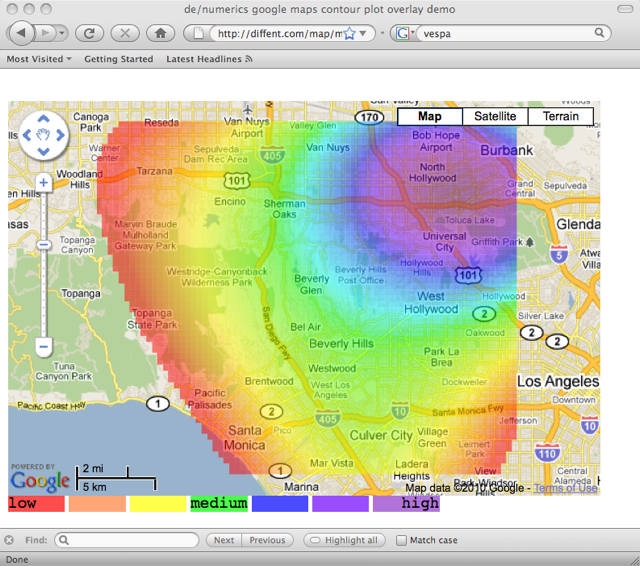The image size is (640, 566).
Task: Click the Next button in Find bar
Action: point(224,540)
